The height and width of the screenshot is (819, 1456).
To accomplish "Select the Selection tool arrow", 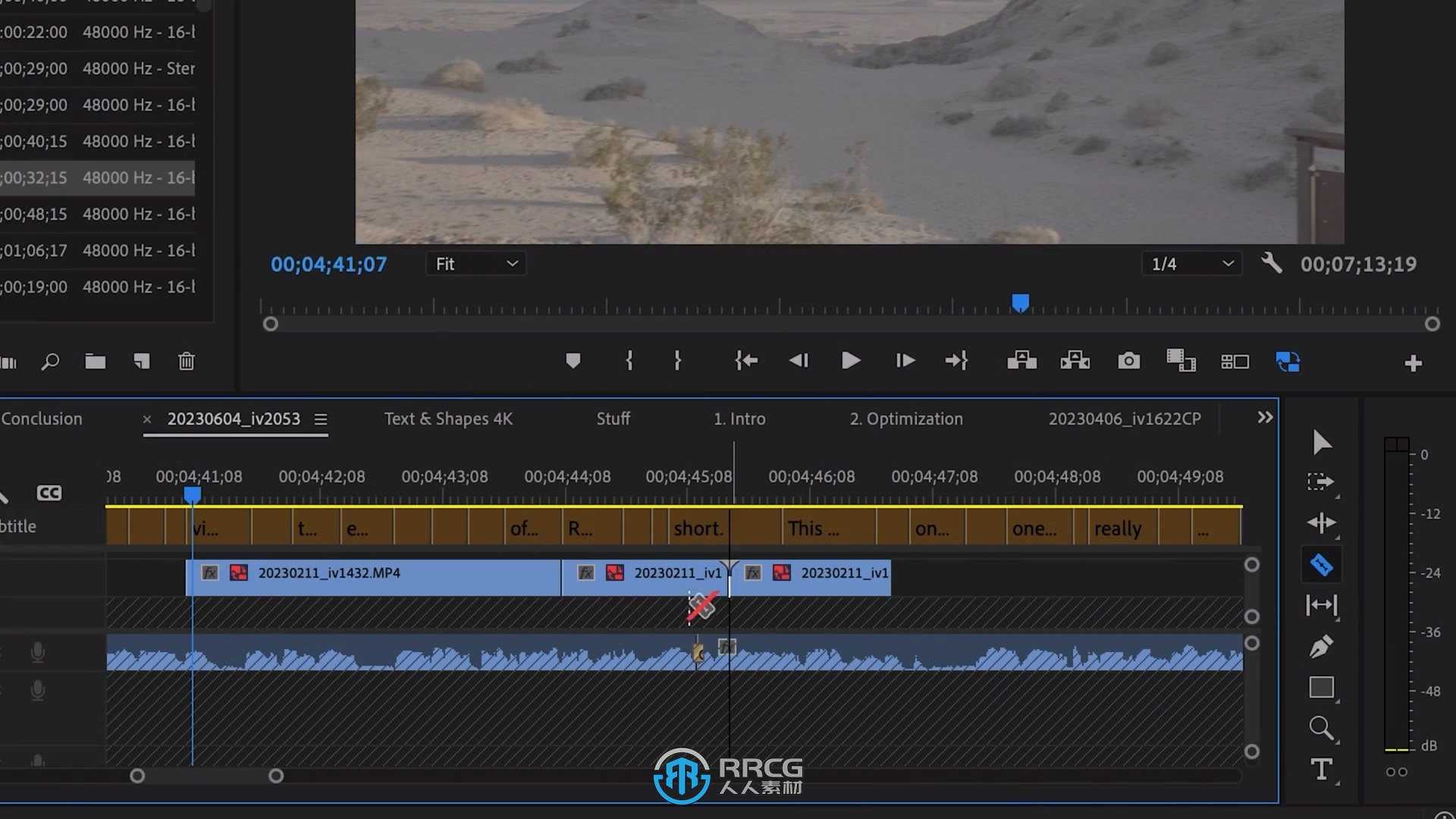I will [1322, 441].
